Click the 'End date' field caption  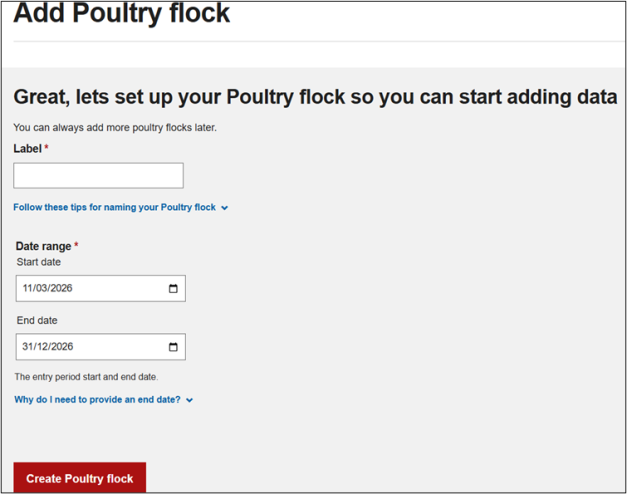click(x=36, y=321)
